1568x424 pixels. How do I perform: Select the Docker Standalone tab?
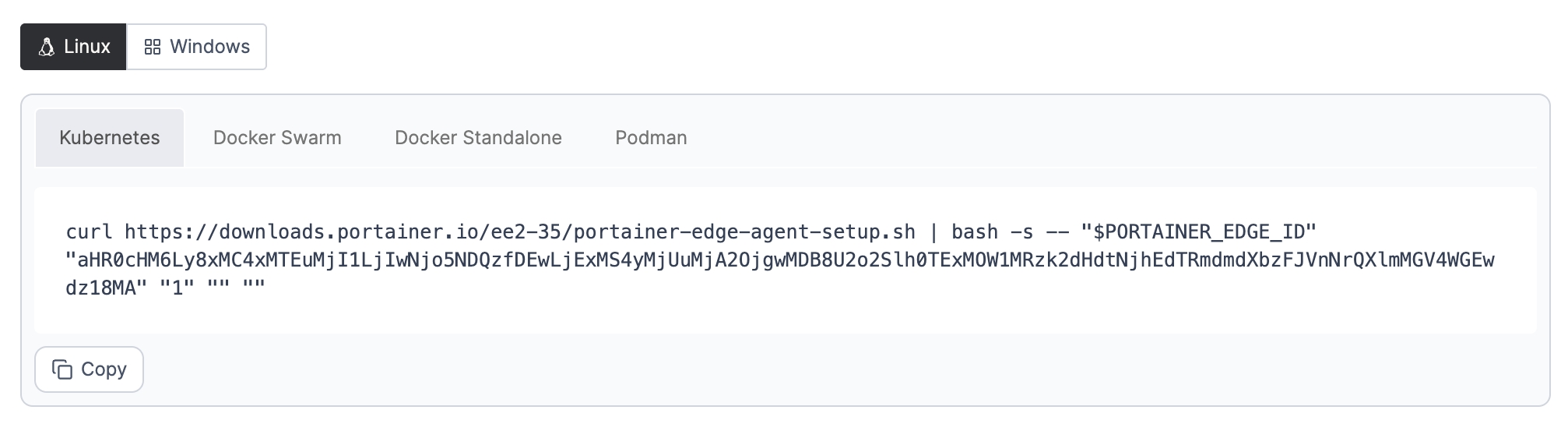[x=478, y=138]
